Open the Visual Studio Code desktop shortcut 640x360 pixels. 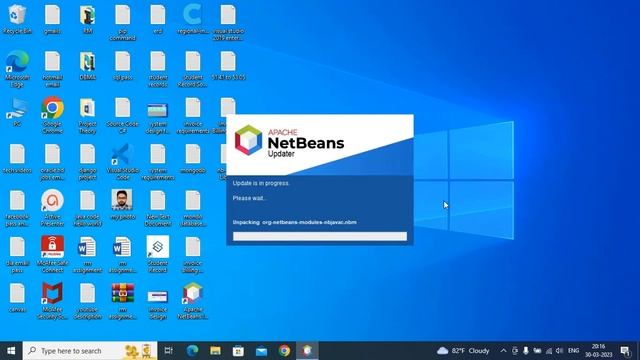pos(122,162)
